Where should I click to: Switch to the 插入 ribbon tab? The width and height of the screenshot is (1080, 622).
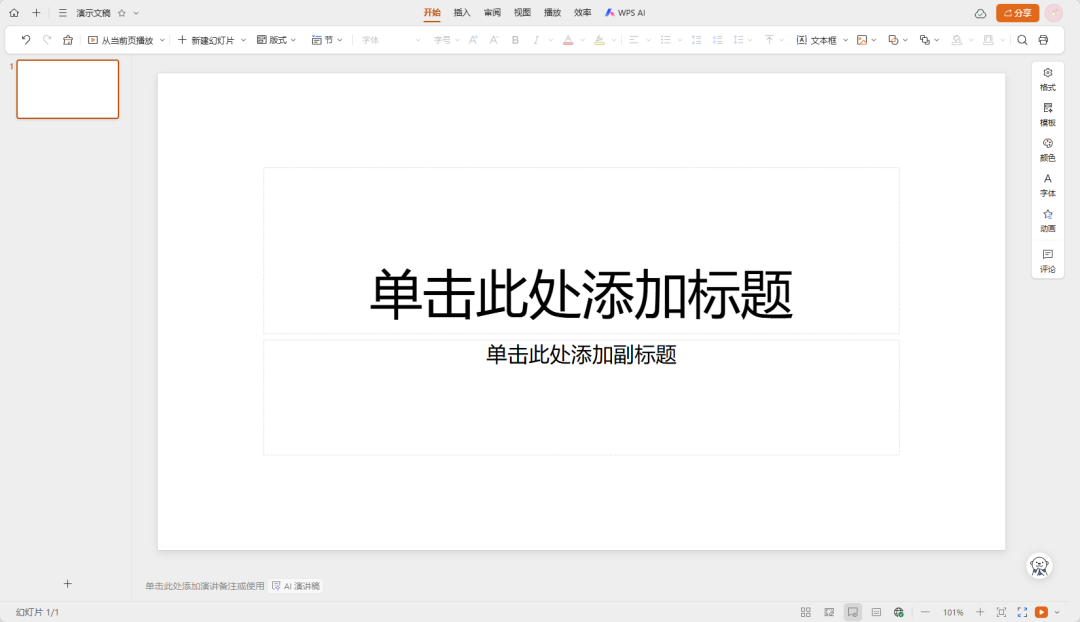[461, 12]
